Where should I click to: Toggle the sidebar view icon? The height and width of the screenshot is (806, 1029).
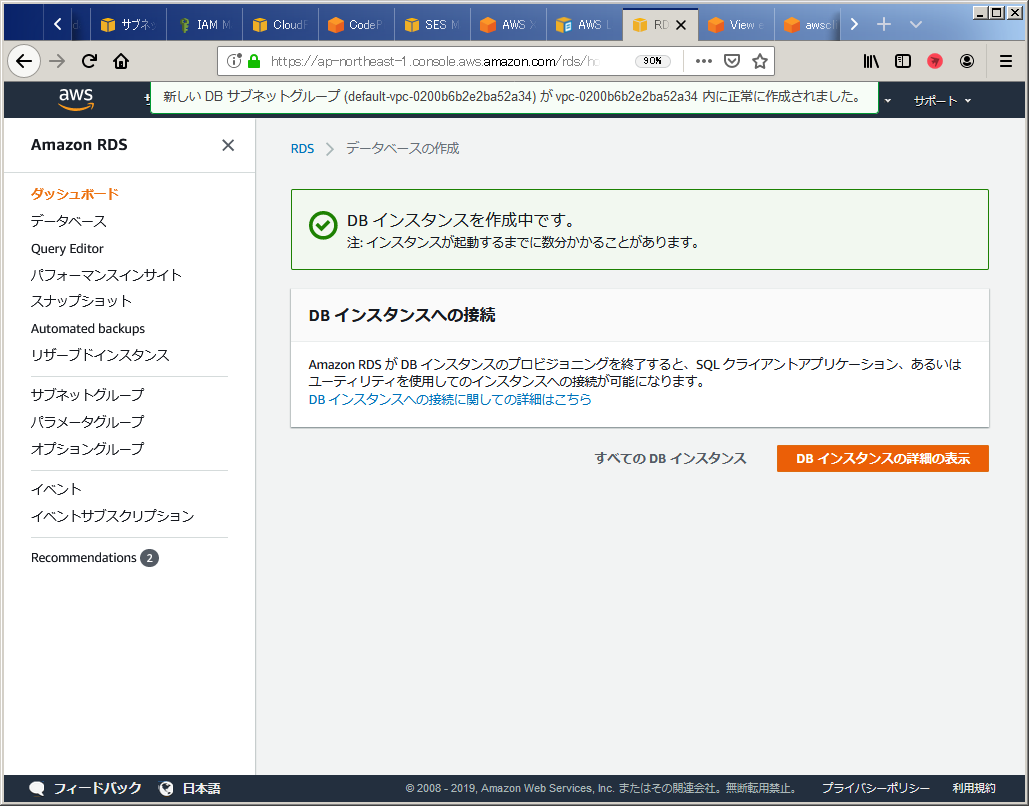903,61
